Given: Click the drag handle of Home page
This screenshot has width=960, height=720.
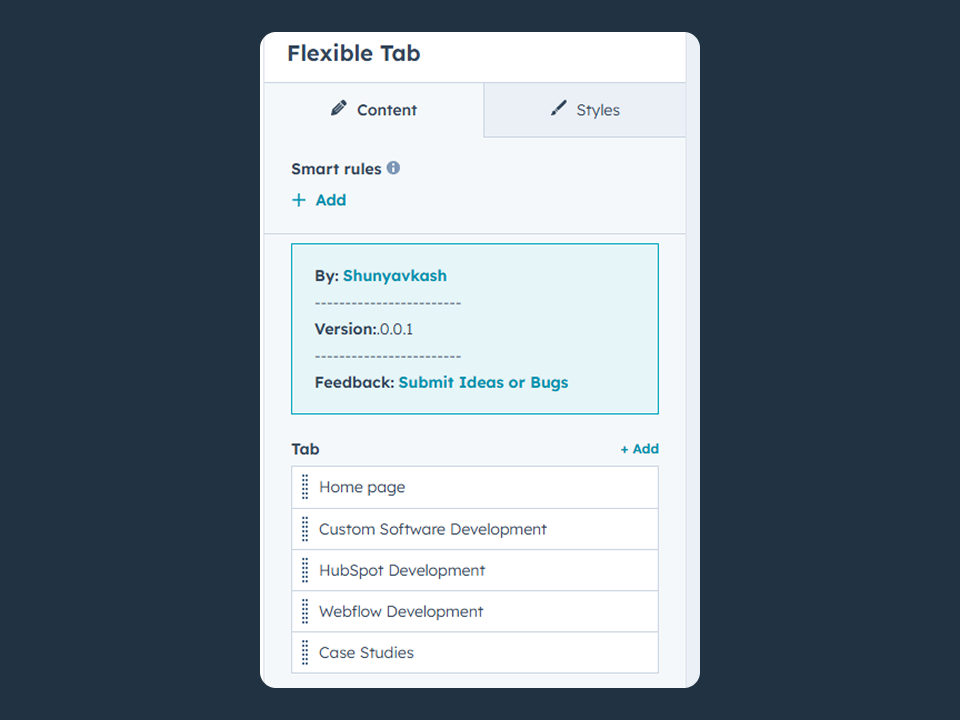Looking at the screenshot, I should pos(305,487).
